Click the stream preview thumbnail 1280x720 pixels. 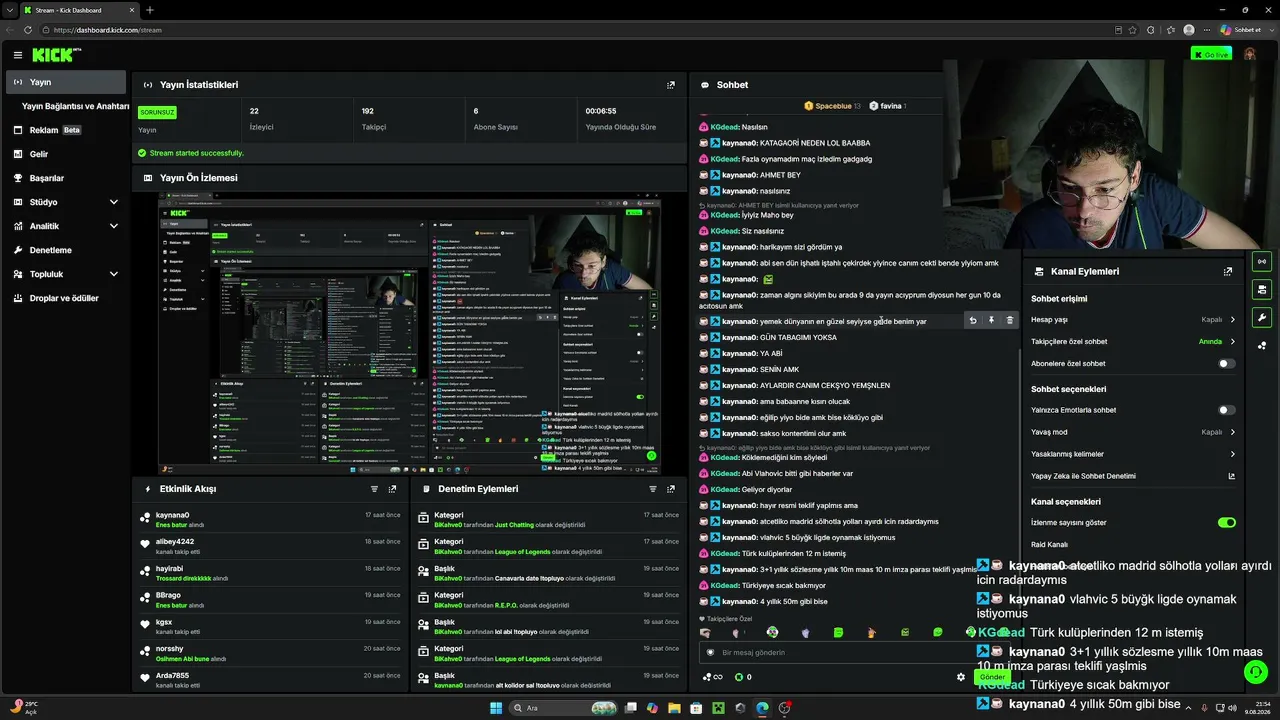pyautogui.click(x=409, y=335)
